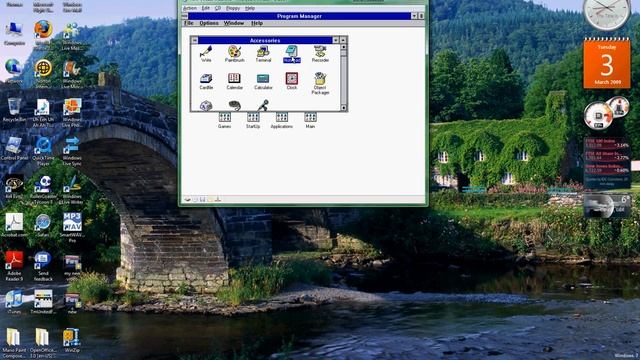Click the Sound Recorder microphone icon
This screenshot has height=360, width=640.
(263, 105)
